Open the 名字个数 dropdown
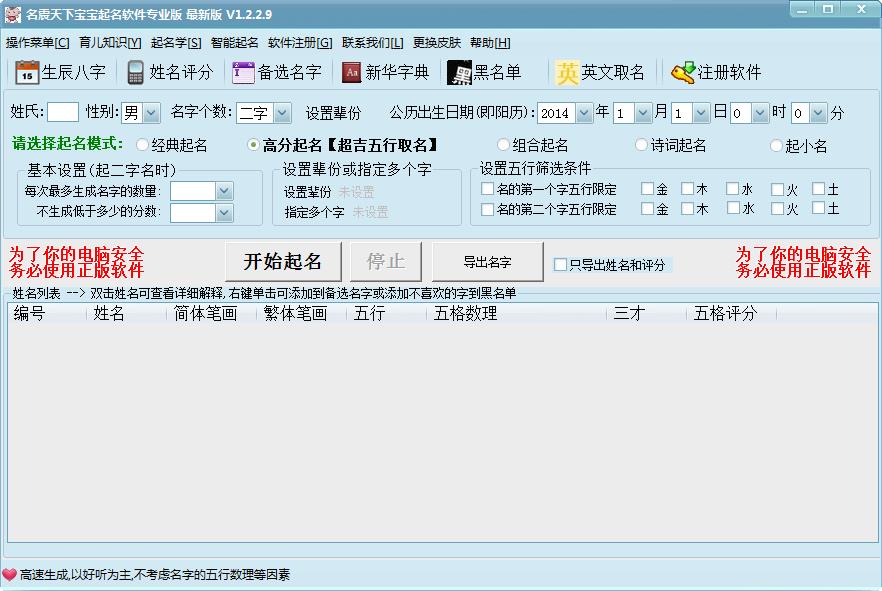The width and height of the screenshot is (882, 591). point(282,113)
